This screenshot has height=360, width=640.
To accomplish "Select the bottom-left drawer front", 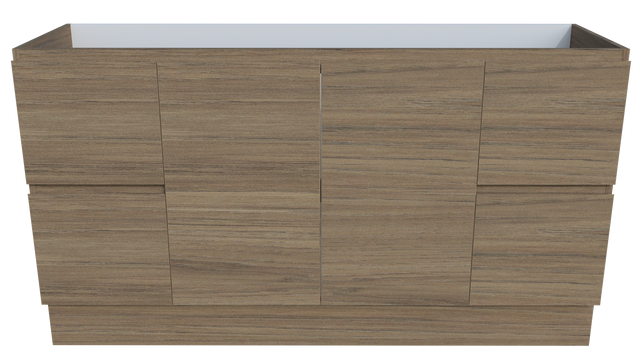I will click(100, 249).
